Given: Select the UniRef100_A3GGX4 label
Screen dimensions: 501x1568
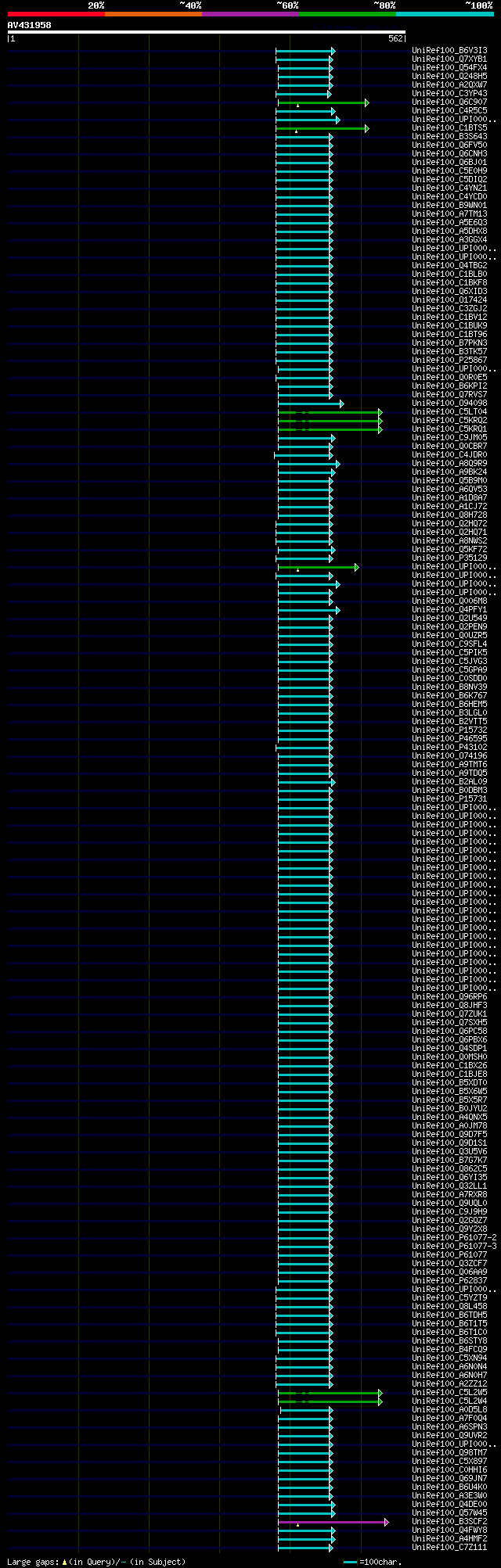Looking at the screenshot, I should click(449, 239).
